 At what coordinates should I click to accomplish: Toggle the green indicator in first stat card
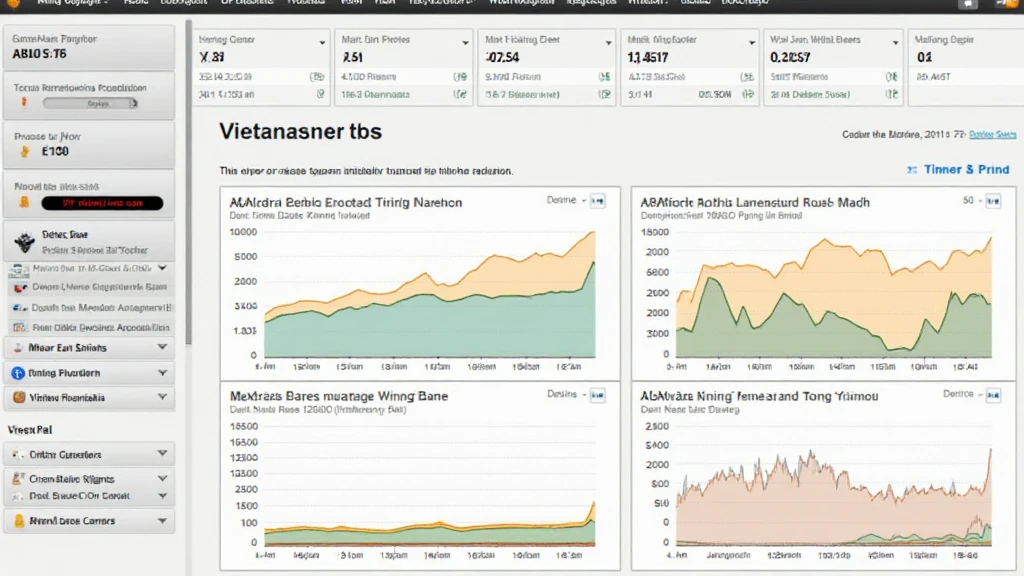(x=320, y=76)
